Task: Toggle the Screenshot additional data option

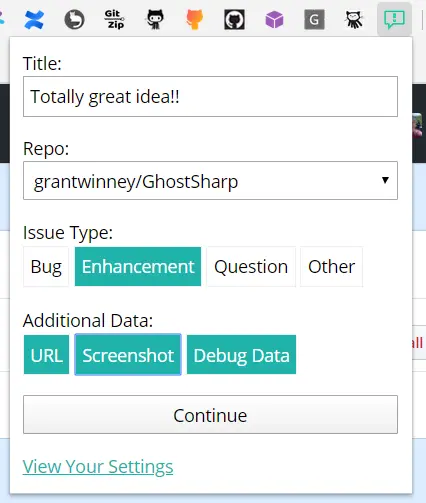Action: 128,355
